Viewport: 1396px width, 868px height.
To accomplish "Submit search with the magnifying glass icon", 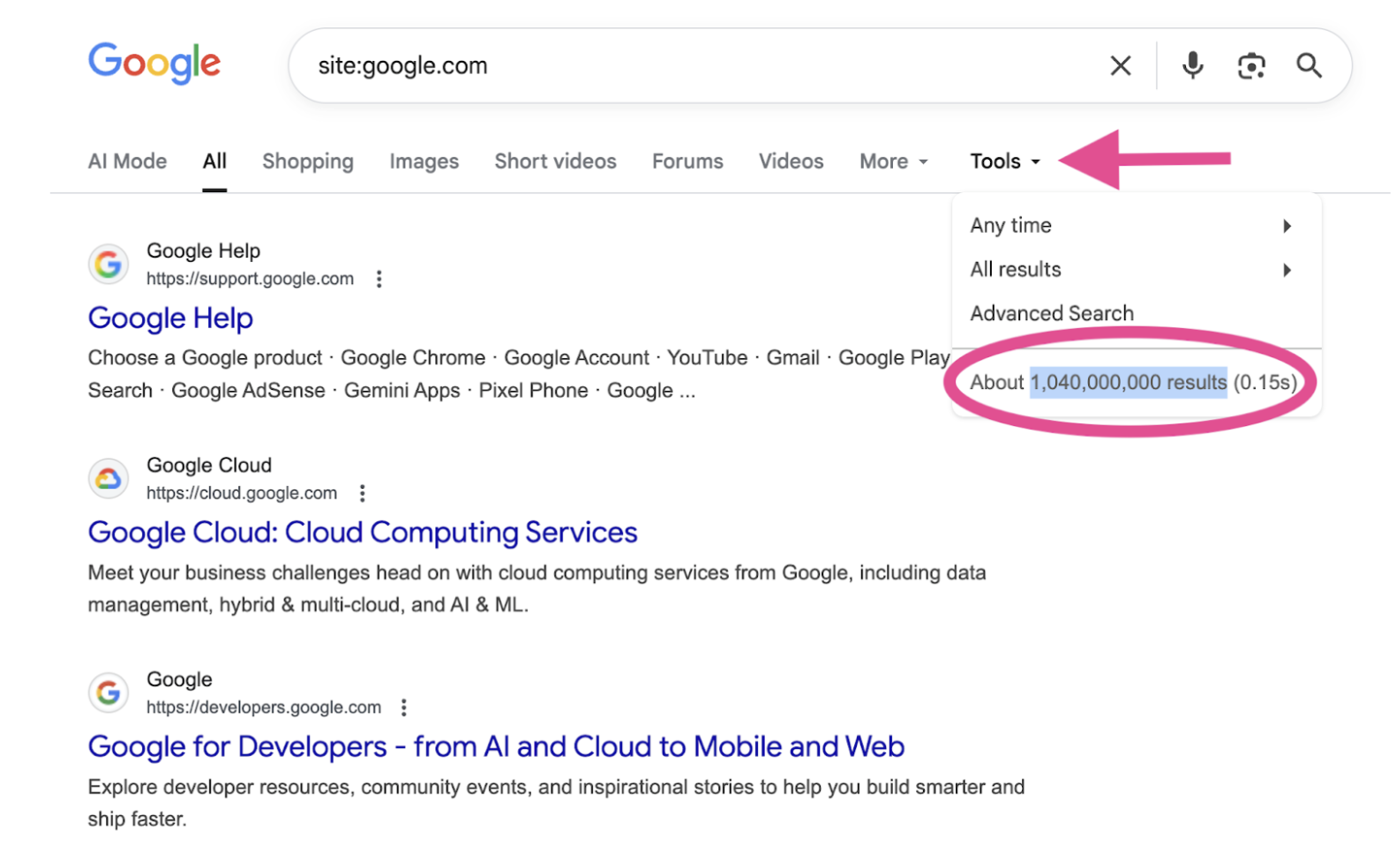I will 1309,65.
